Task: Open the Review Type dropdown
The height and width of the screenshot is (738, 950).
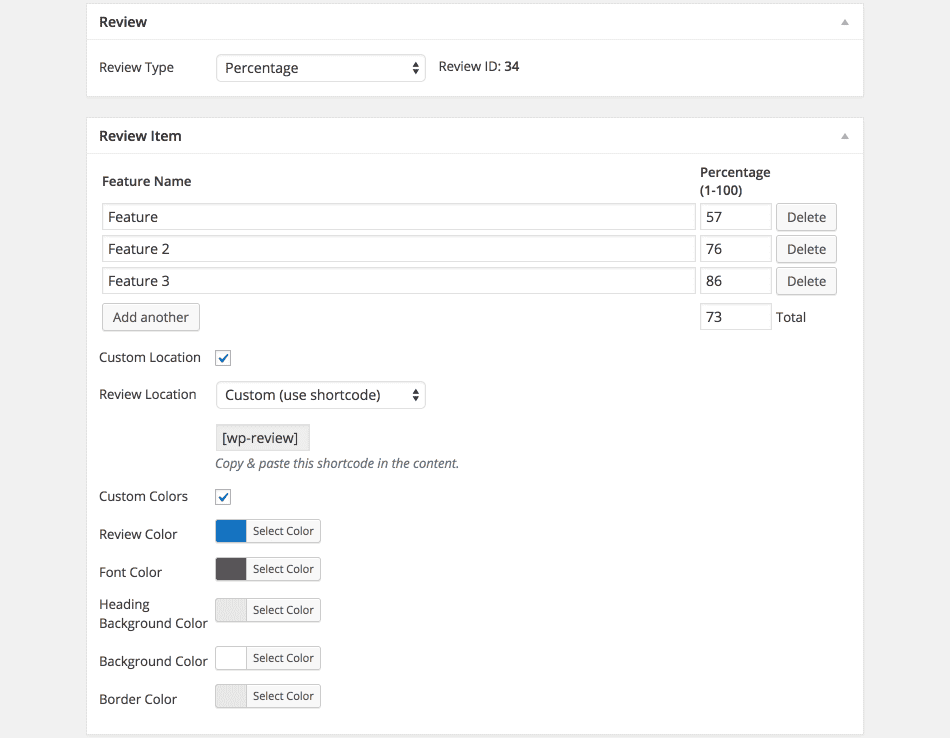Action: tap(320, 67)
